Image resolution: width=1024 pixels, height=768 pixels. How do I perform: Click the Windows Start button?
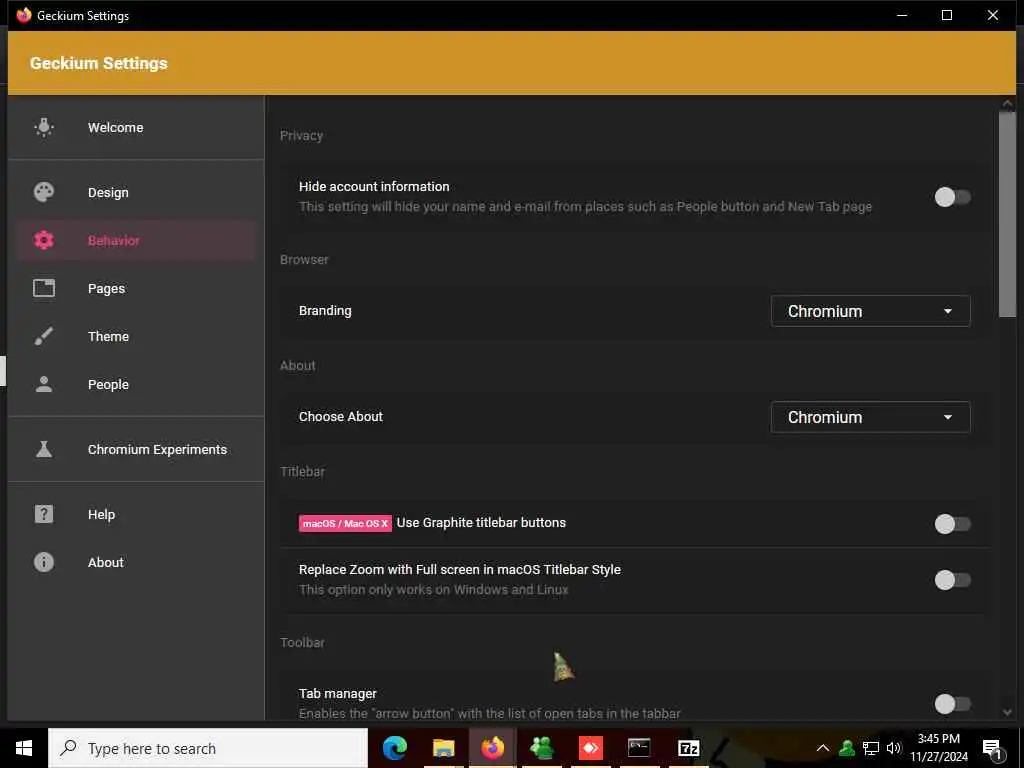24,748
